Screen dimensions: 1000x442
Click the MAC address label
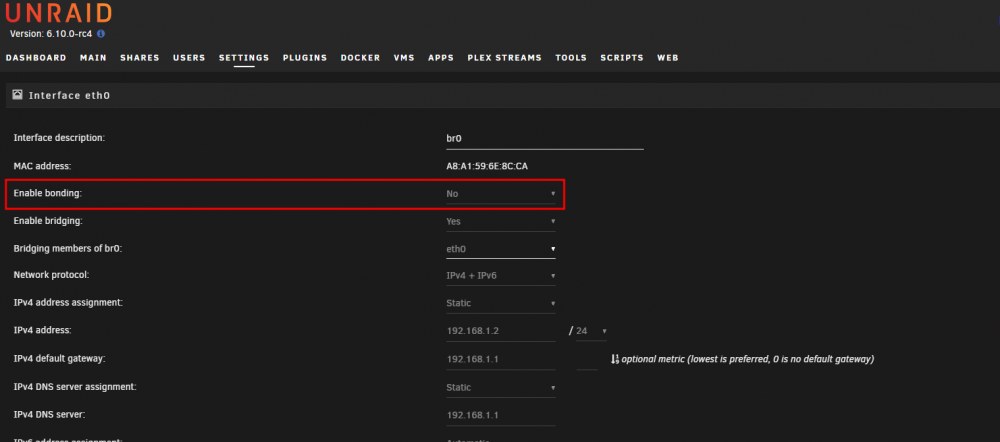click(x=42, y=166)
